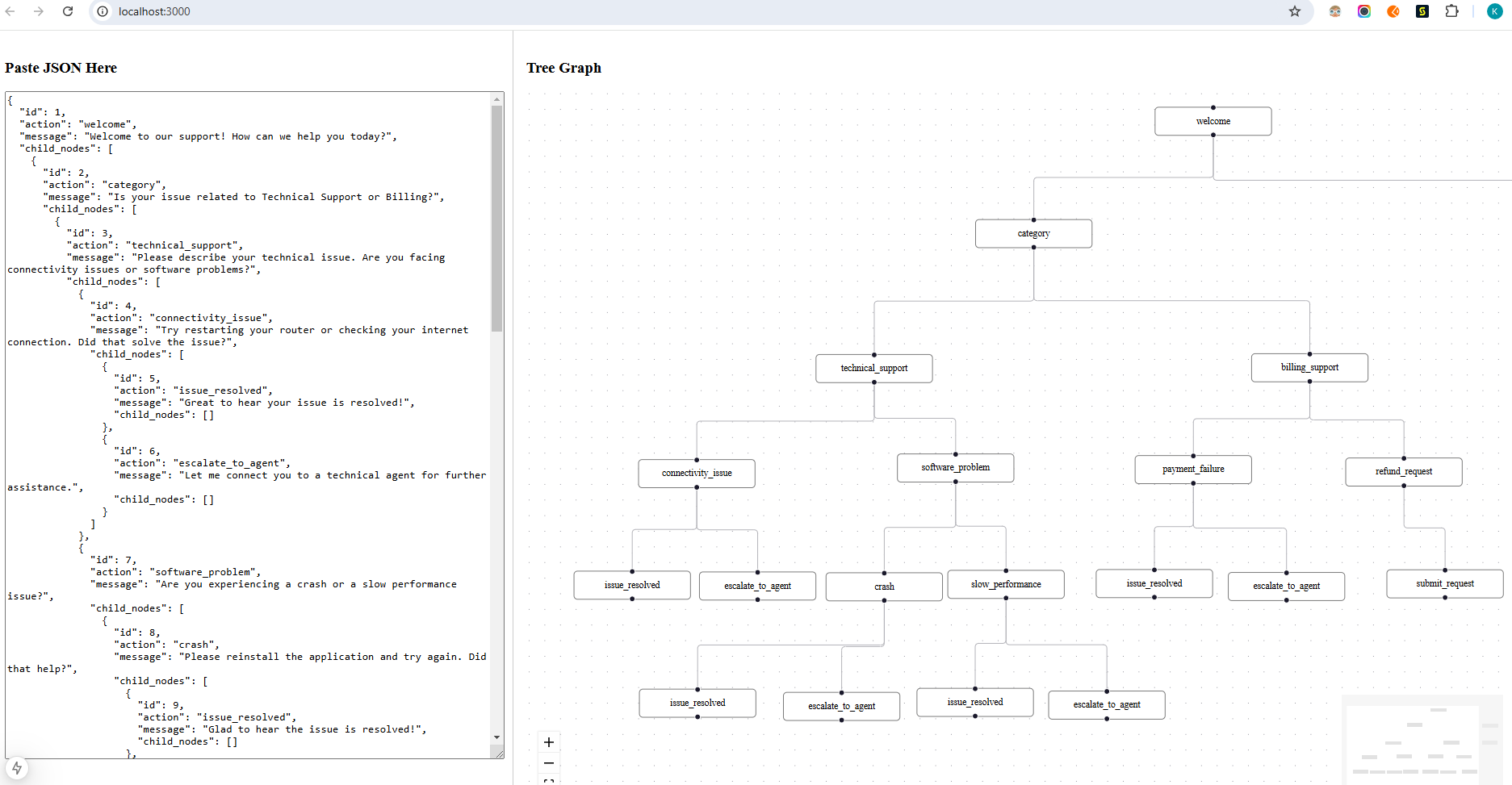Select the refund_request node
Viewport: 1512px width, 785px height.
1404,471
